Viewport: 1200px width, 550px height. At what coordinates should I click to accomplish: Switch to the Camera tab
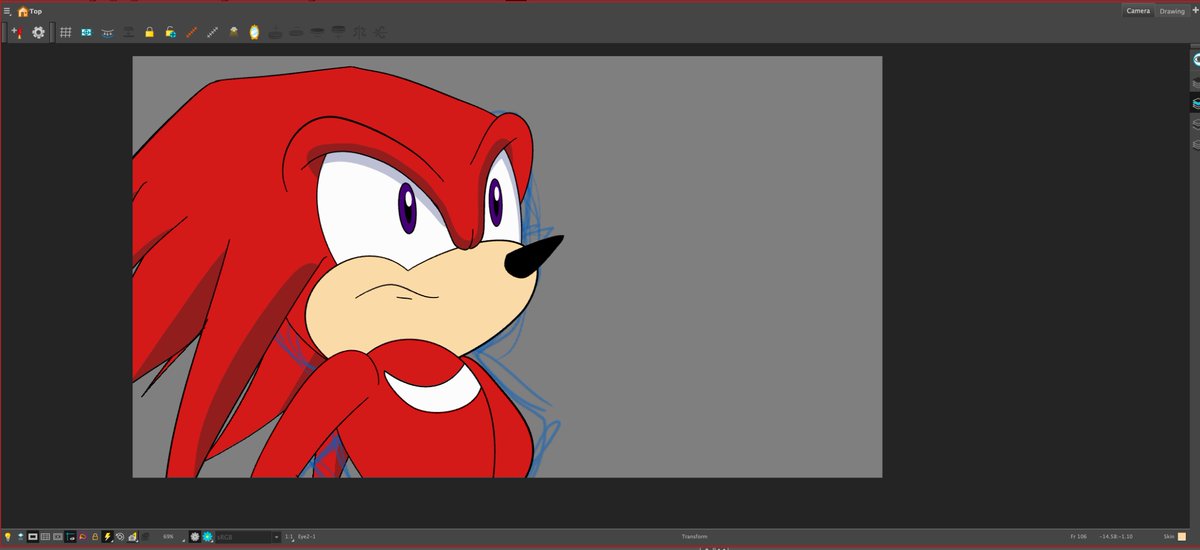1138,11
